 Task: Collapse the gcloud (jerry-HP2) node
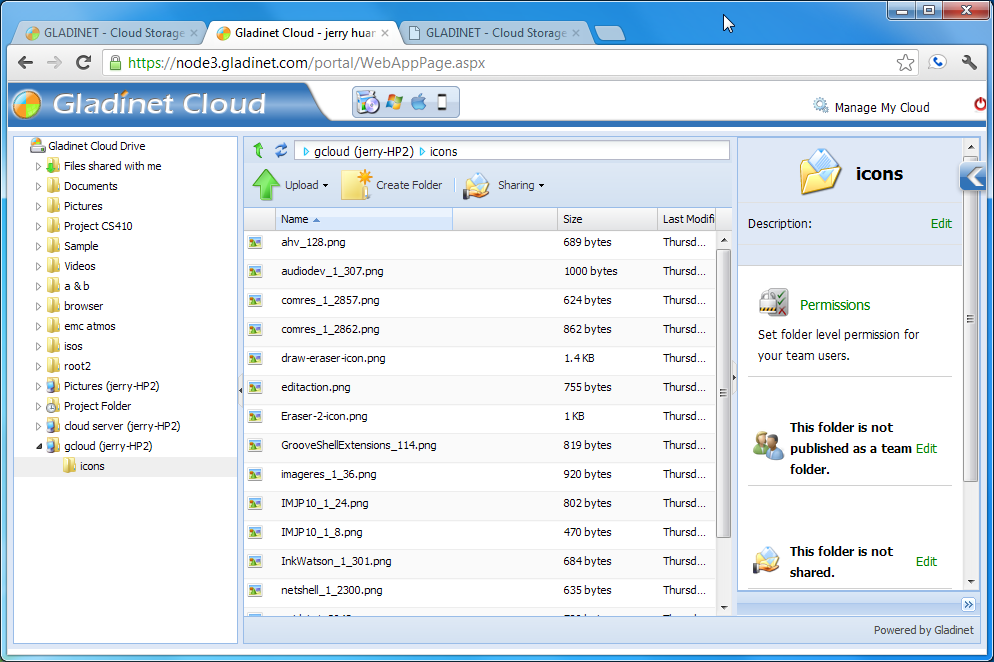(39, 446)
